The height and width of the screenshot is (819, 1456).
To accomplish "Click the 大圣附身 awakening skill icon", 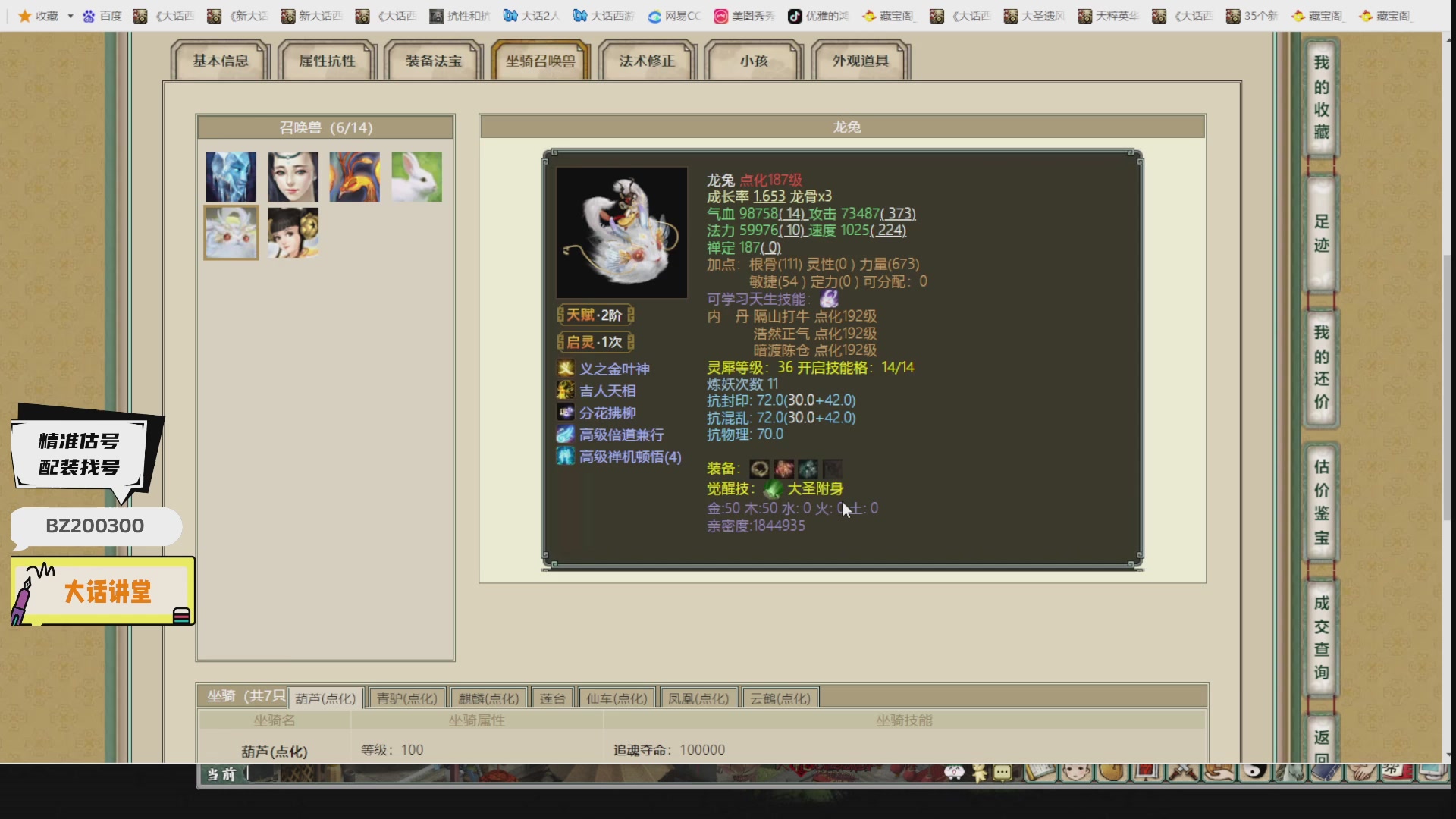I will [x=773, y=489].
